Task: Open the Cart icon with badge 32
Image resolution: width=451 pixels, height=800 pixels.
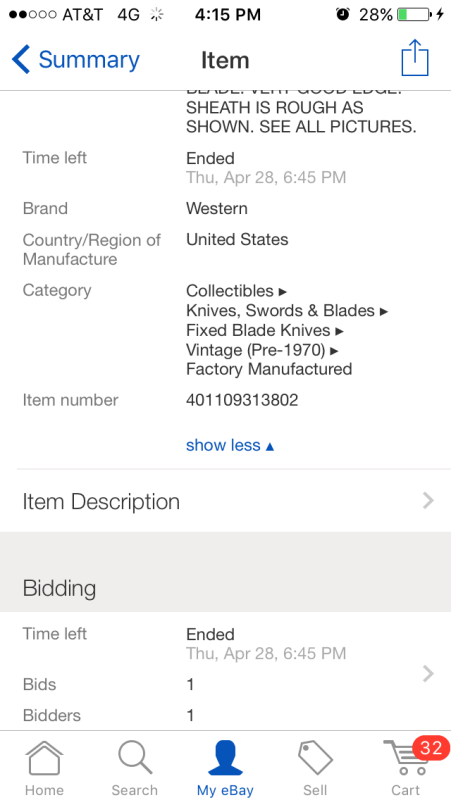Action: click(406, 759)
